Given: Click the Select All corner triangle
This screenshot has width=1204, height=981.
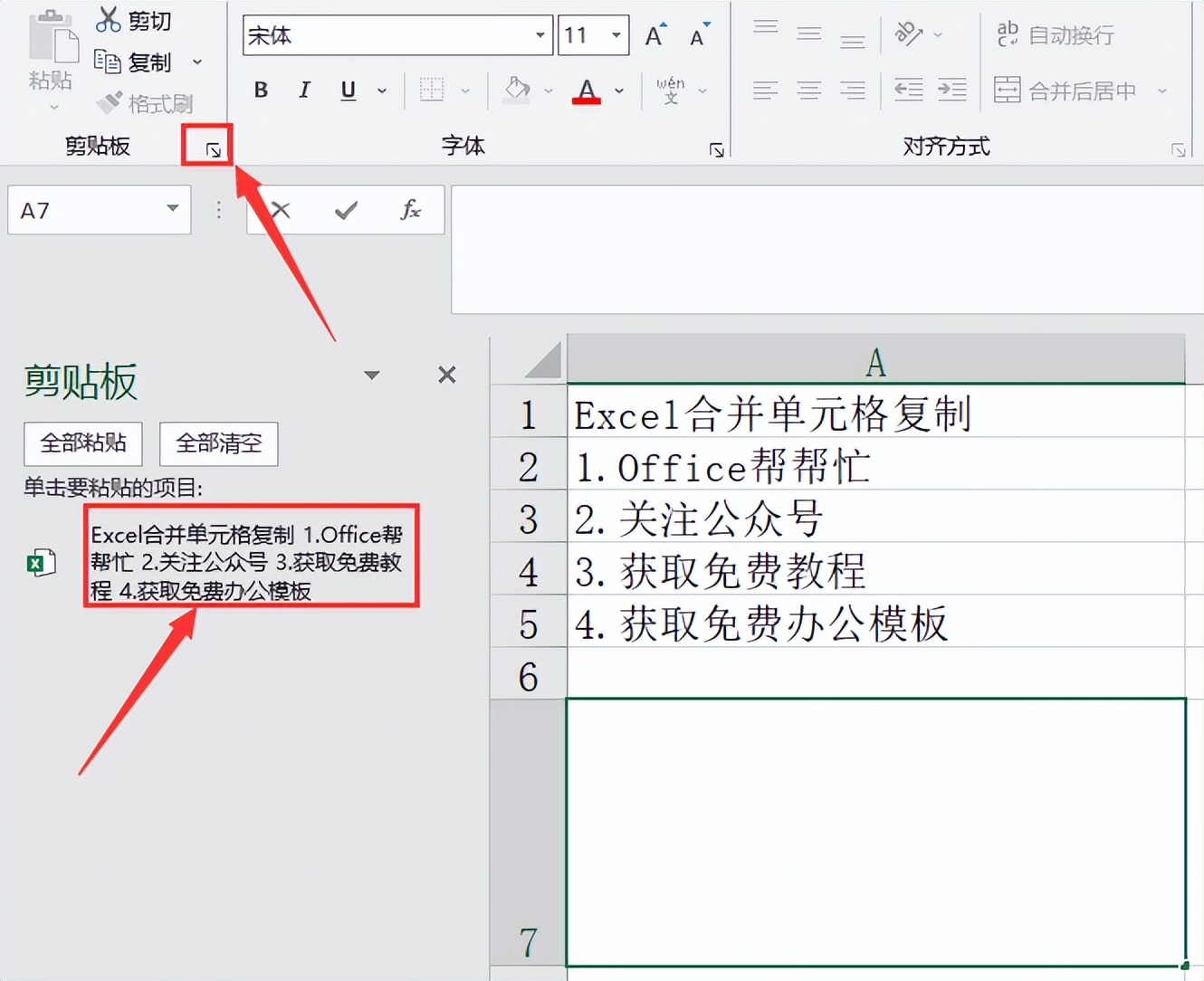Looking at the screenshot, I should (542, 361).
